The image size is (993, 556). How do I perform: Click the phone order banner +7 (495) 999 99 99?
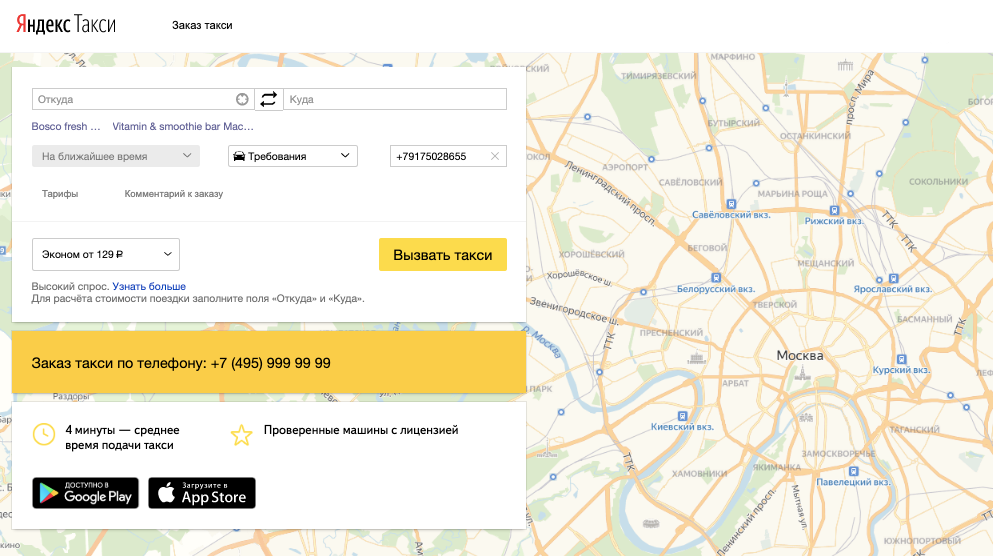tap(269, 363)
